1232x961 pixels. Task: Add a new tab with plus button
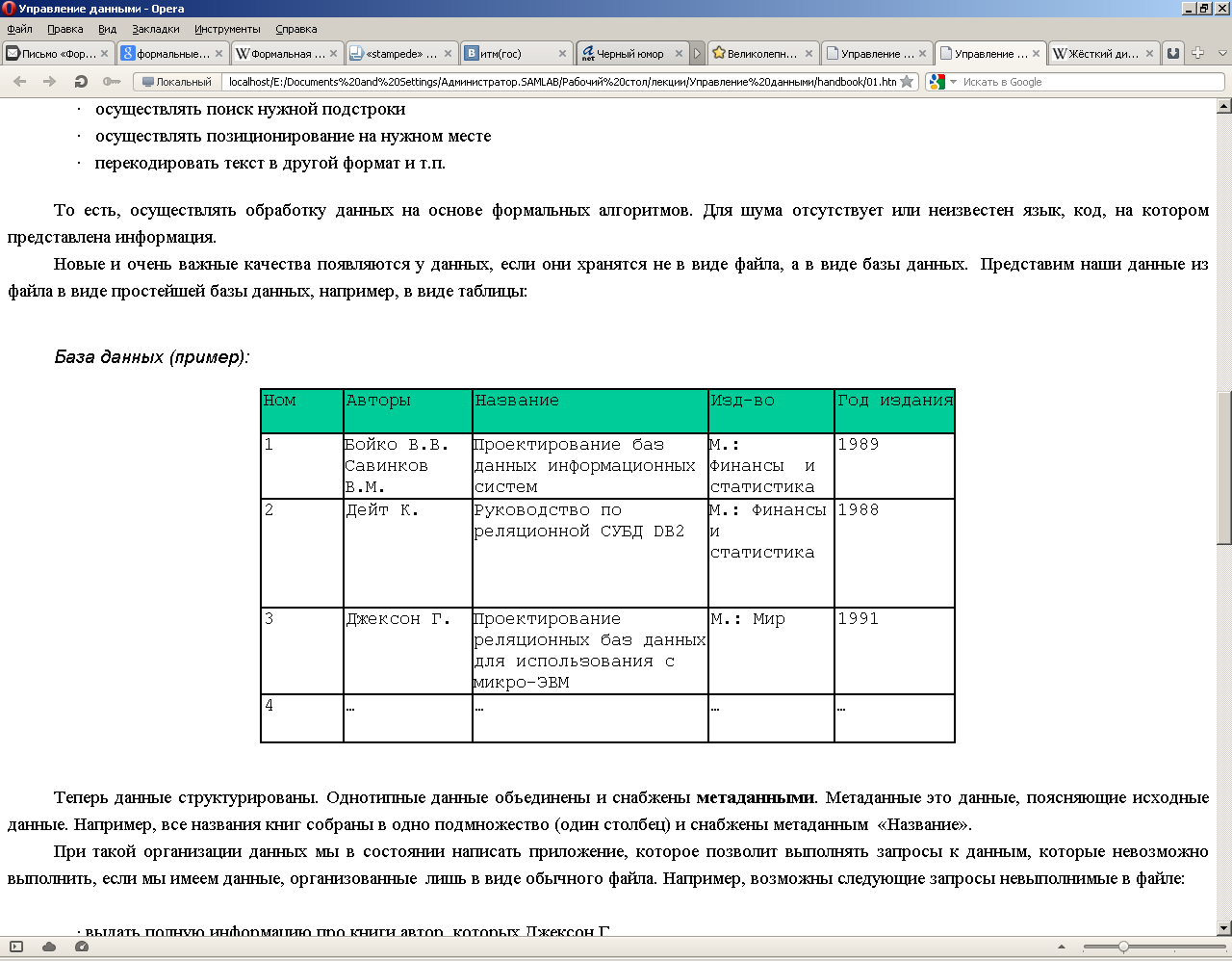pos(1198,53)
